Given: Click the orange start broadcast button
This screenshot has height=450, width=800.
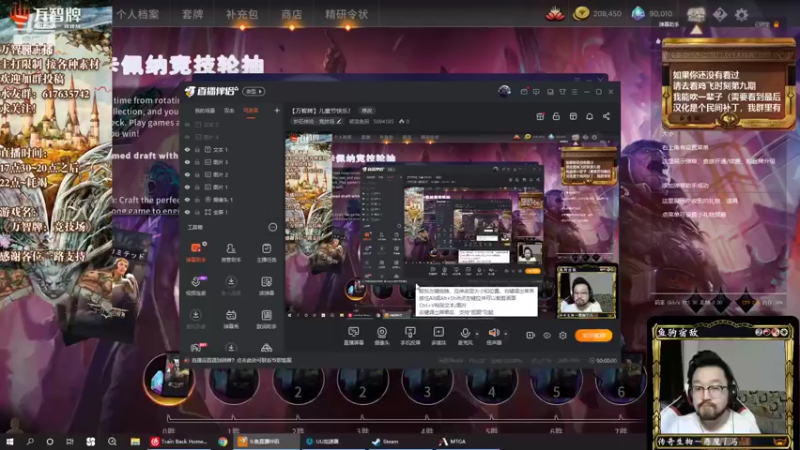Looking at the screenshot, I should click(593, 335).
